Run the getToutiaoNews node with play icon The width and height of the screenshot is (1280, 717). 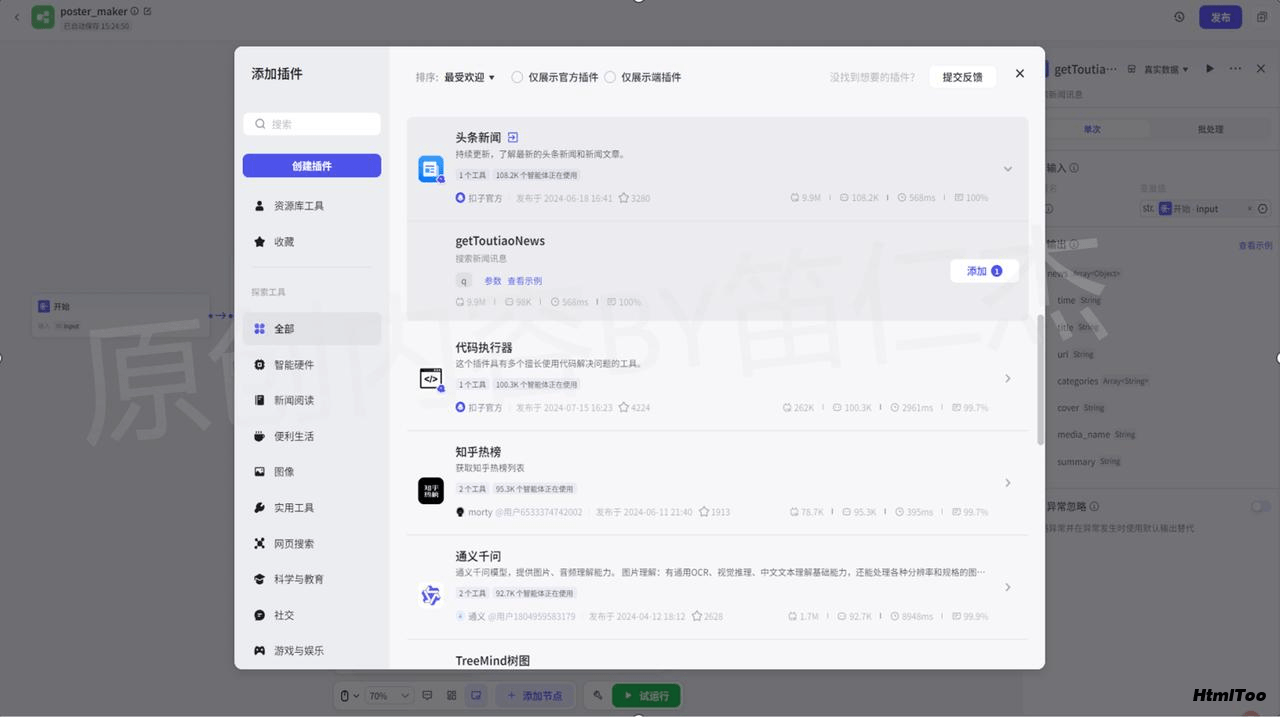pyautogui.click(x=1209, y=69)
